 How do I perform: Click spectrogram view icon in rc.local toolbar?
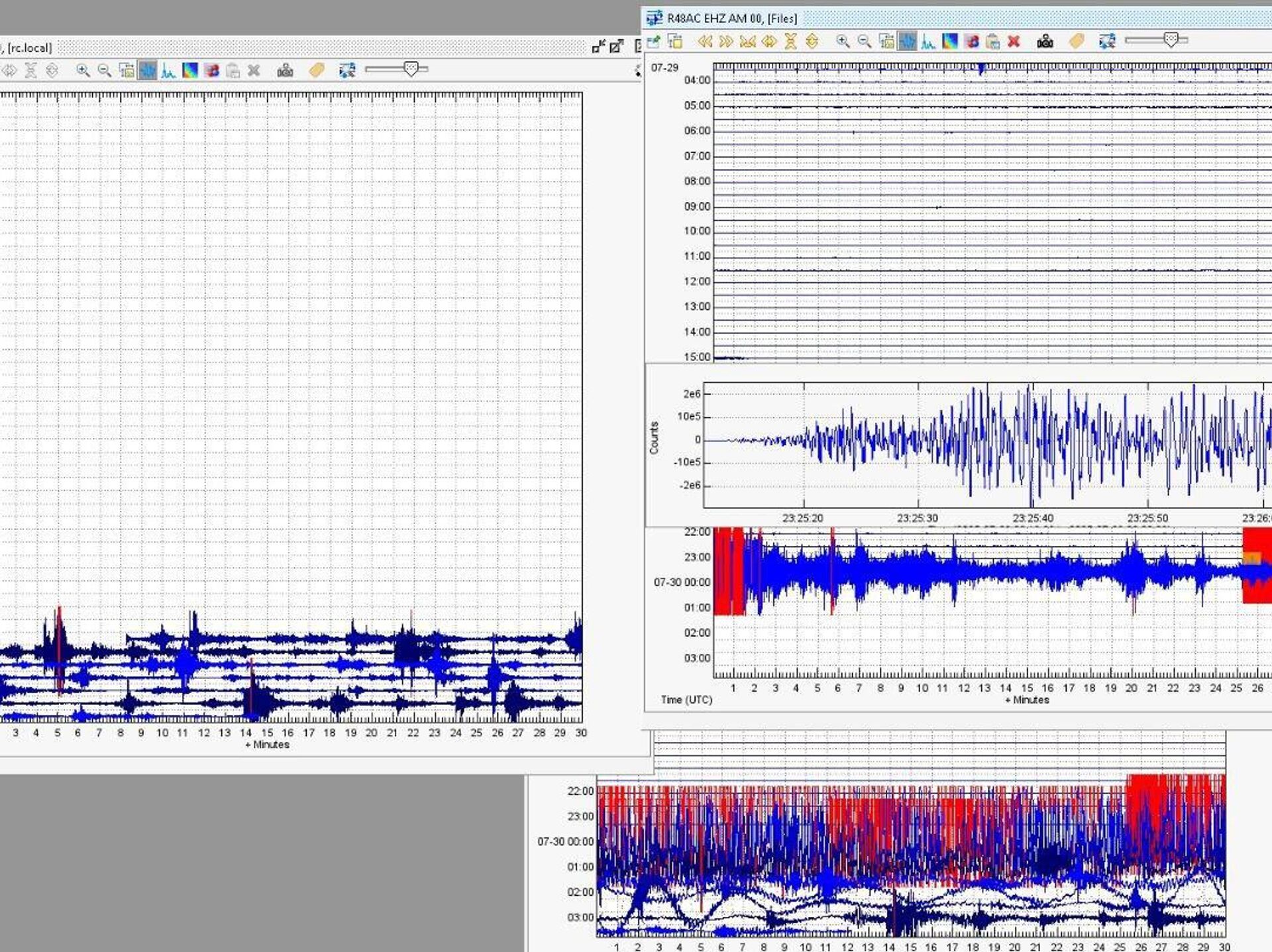190,70
